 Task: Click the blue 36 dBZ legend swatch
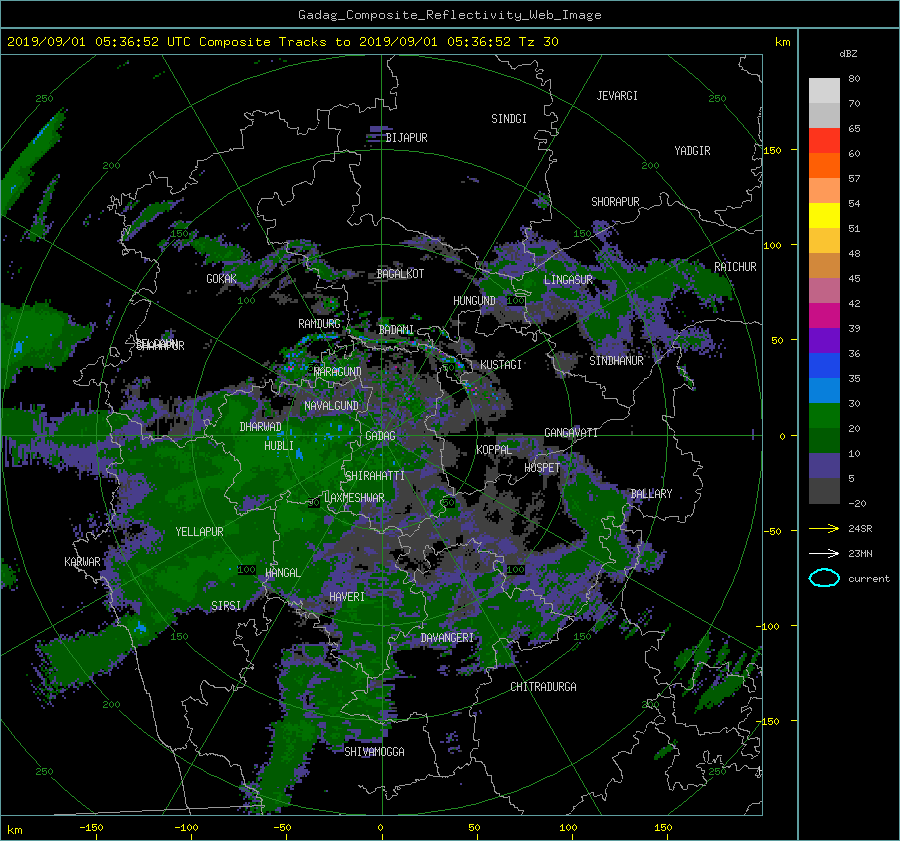[x=824, y=365]
